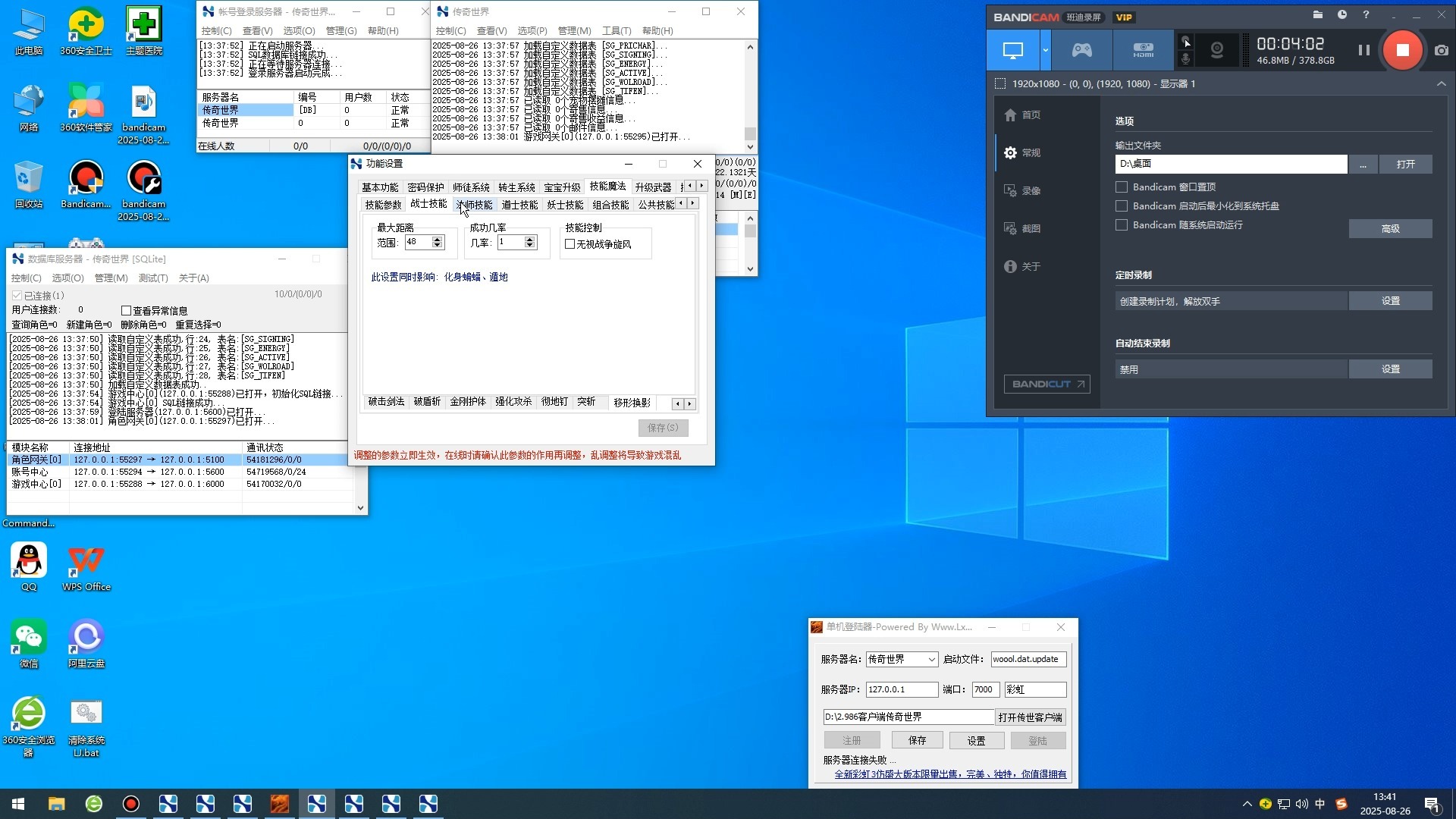Viewport: 1456px width, 819px height.
Task: Check 无视战争旋风 checkbox
Action: [570, 244]
